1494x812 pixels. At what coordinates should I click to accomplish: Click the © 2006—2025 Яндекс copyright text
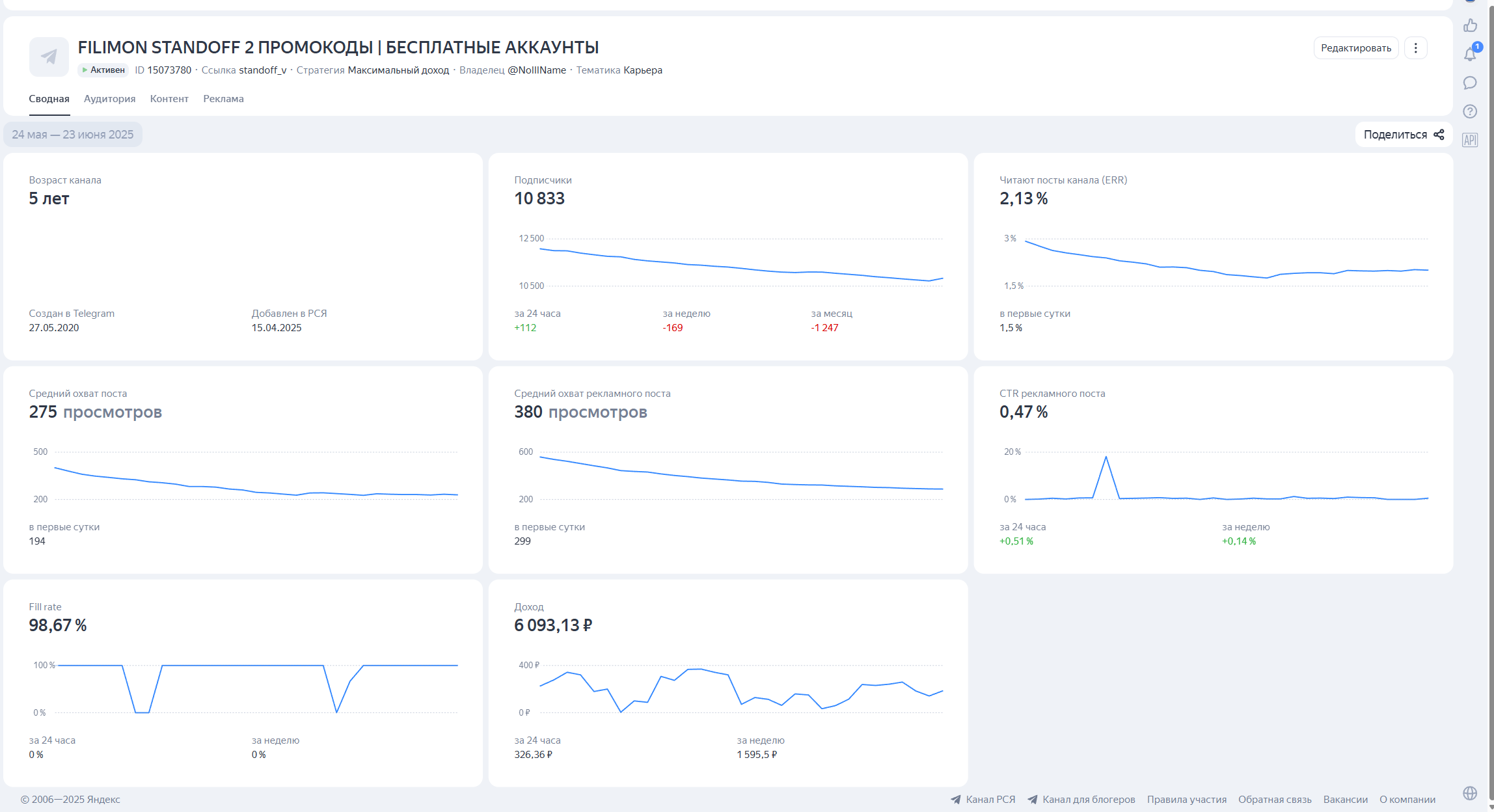[70, 800]
